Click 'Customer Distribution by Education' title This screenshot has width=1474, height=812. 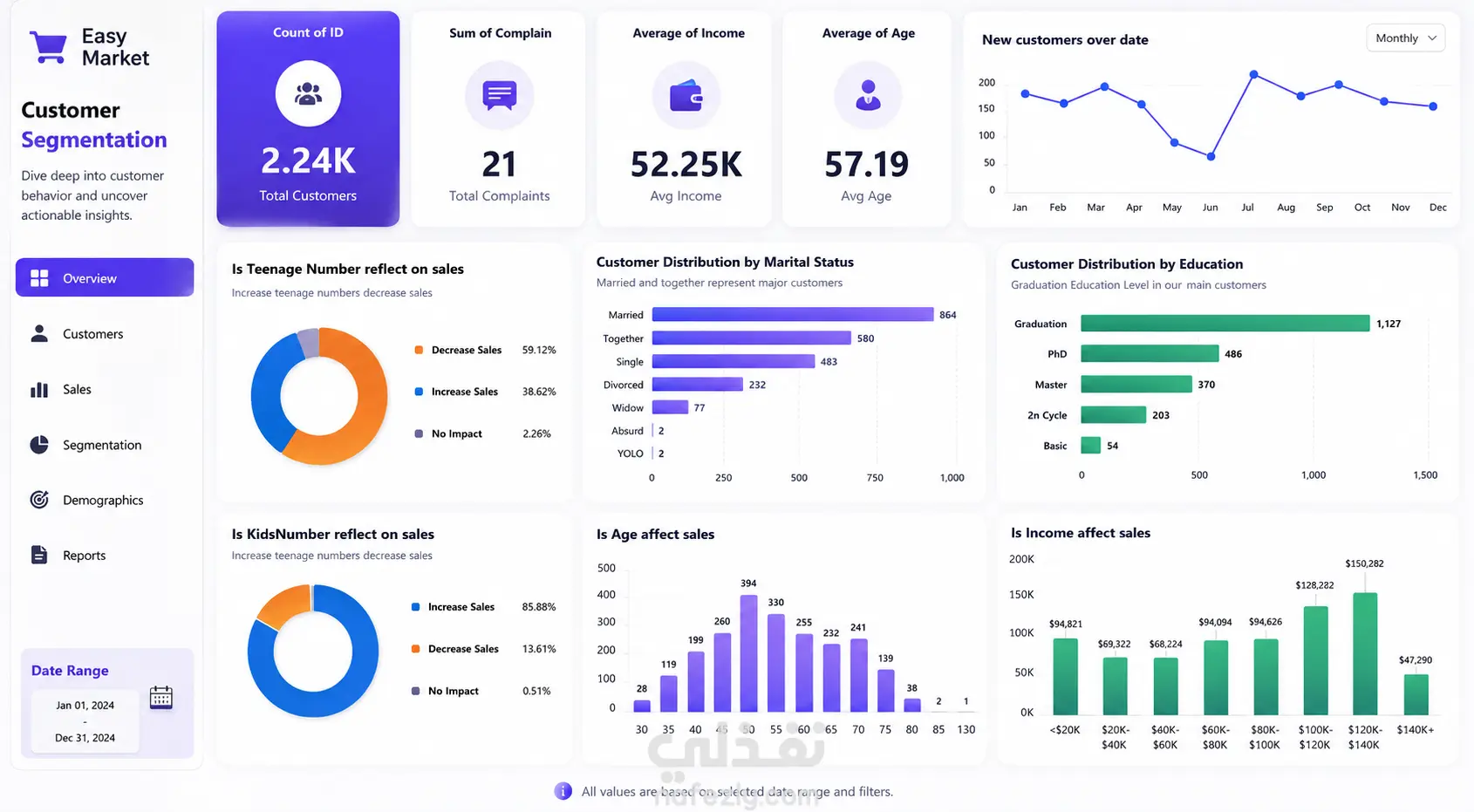pos(1127,263)
